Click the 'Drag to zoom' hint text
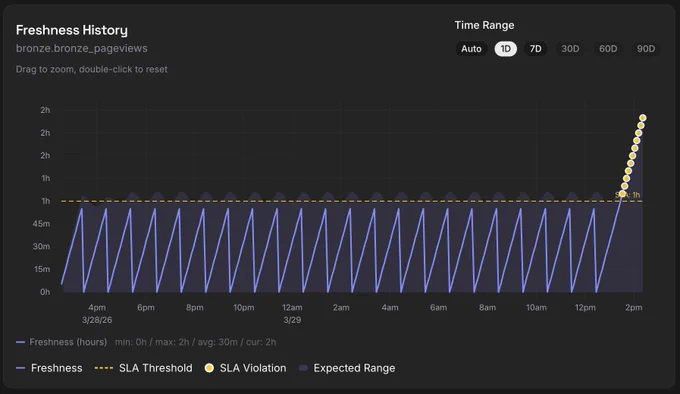The height and width of the screenshot is (394, 680). (92, 69)
